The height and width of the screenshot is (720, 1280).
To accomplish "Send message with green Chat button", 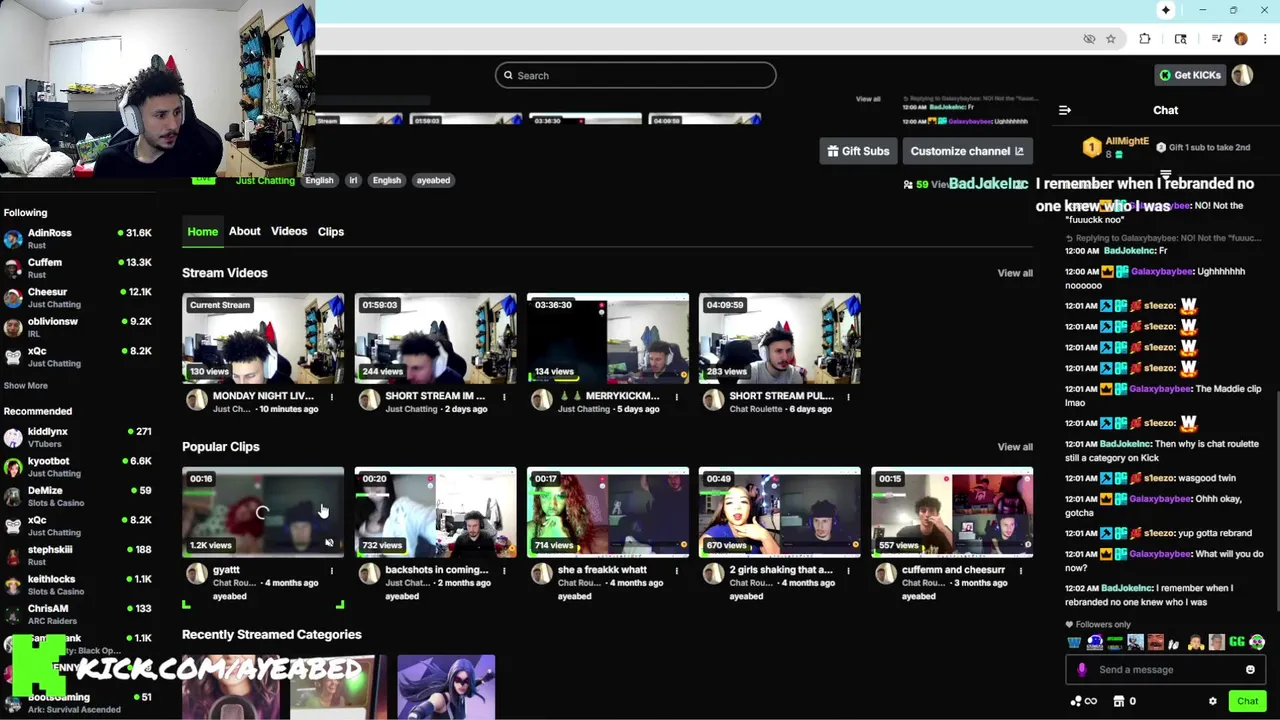I will (x=1247, y=701).
